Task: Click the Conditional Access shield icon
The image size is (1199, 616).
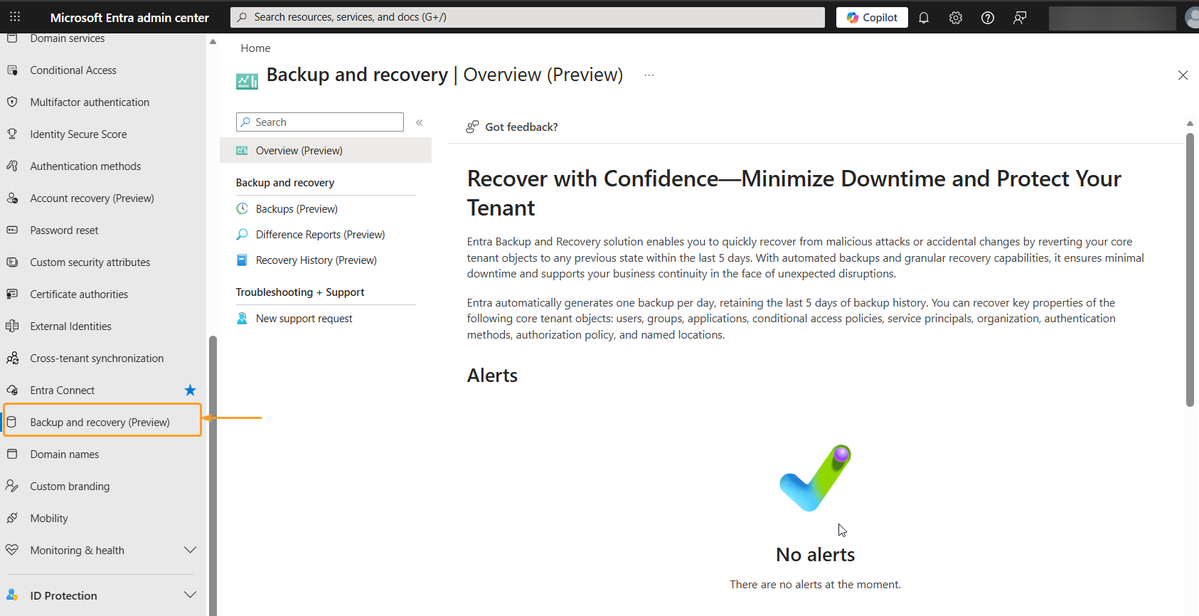Action: tap(12, 70)
